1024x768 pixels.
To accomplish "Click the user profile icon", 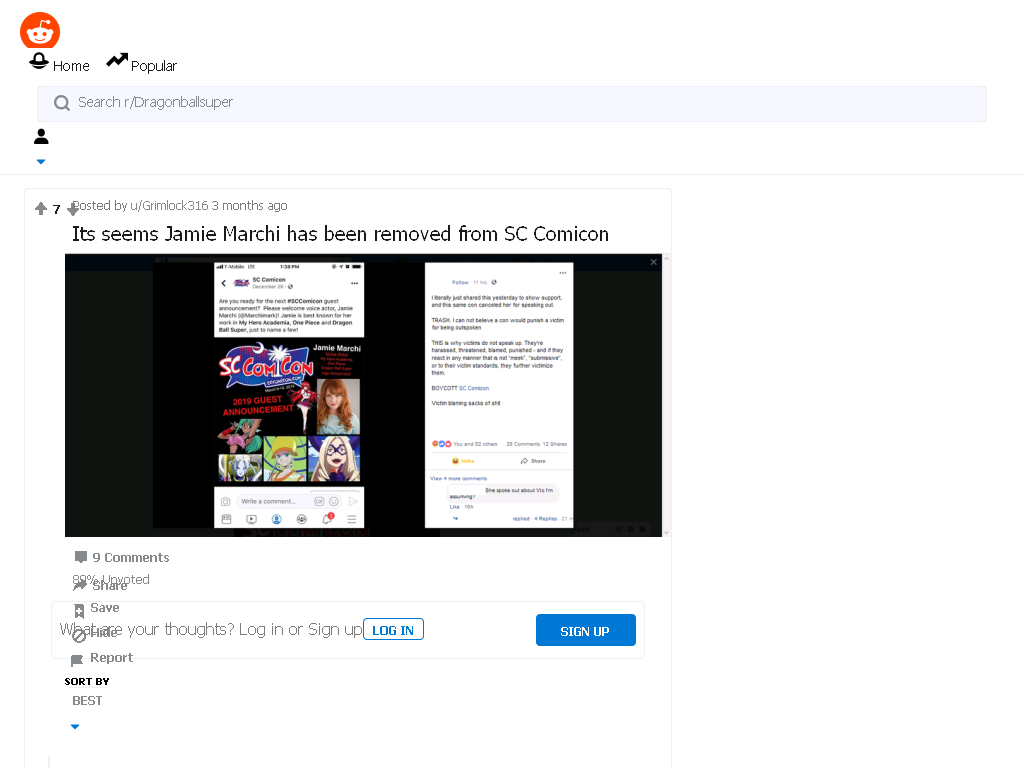I will 41,136.
